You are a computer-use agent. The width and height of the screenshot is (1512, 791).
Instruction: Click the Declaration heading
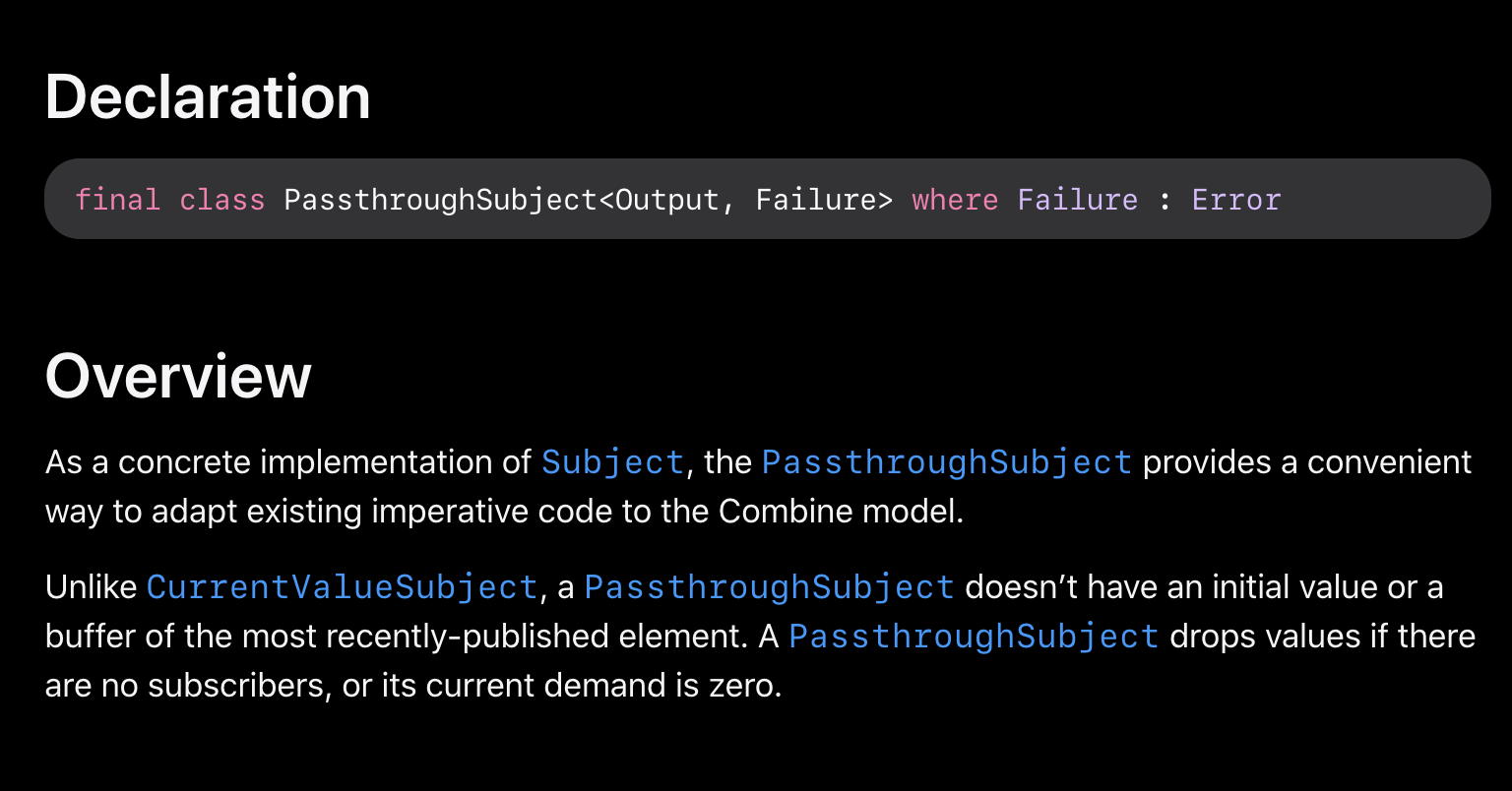(208, 97)
